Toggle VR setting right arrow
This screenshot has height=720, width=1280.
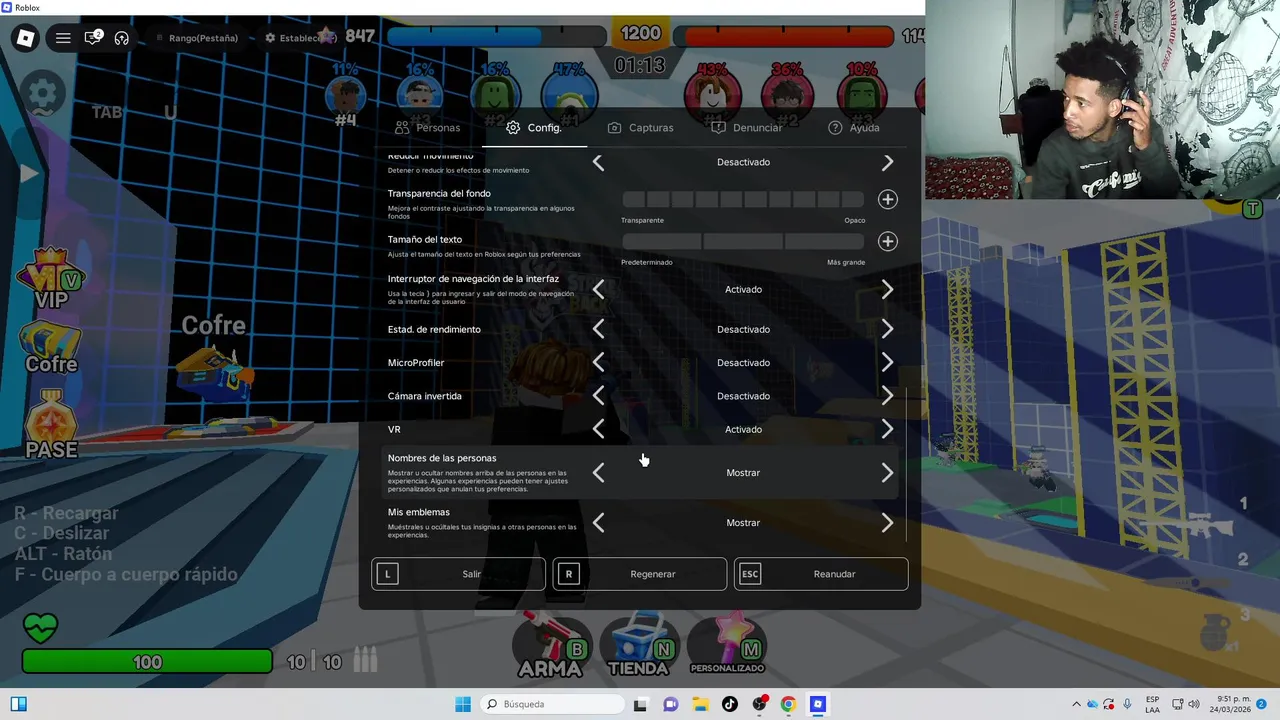pos(888,429)
